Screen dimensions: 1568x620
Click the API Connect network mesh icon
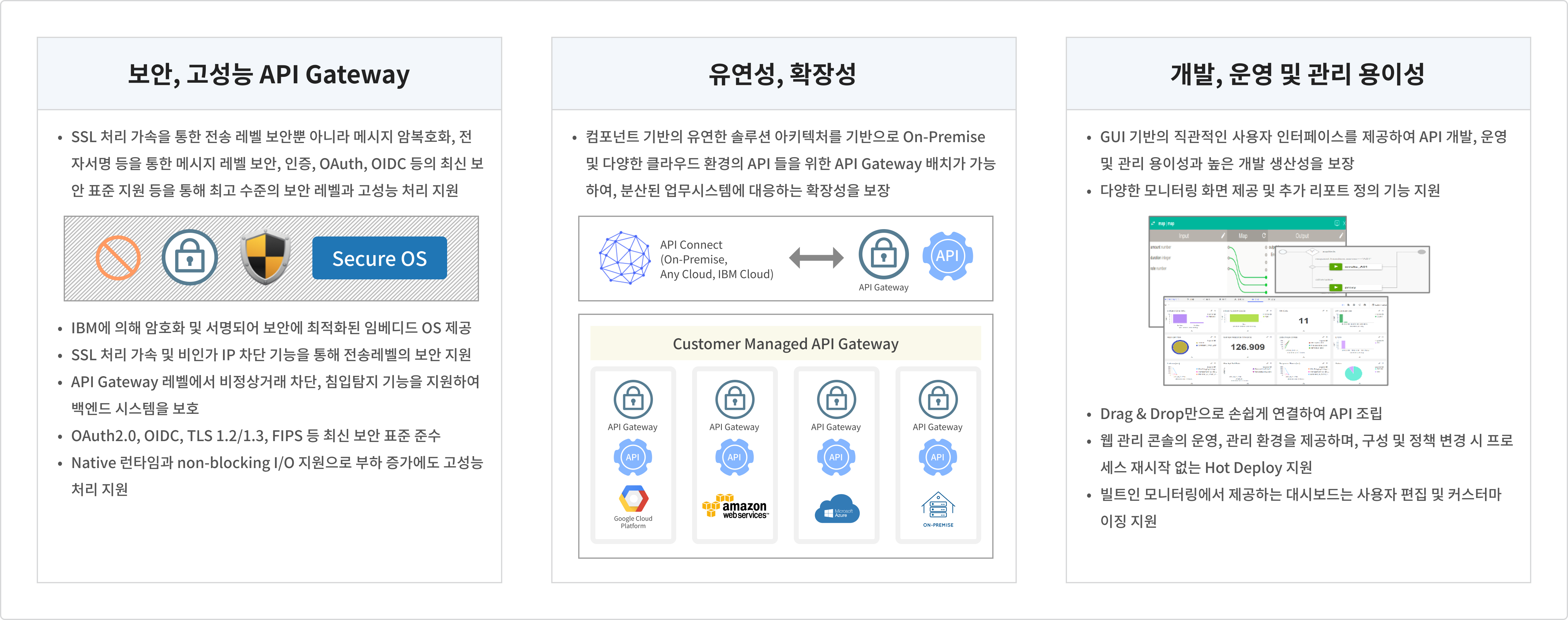(624, 258)
